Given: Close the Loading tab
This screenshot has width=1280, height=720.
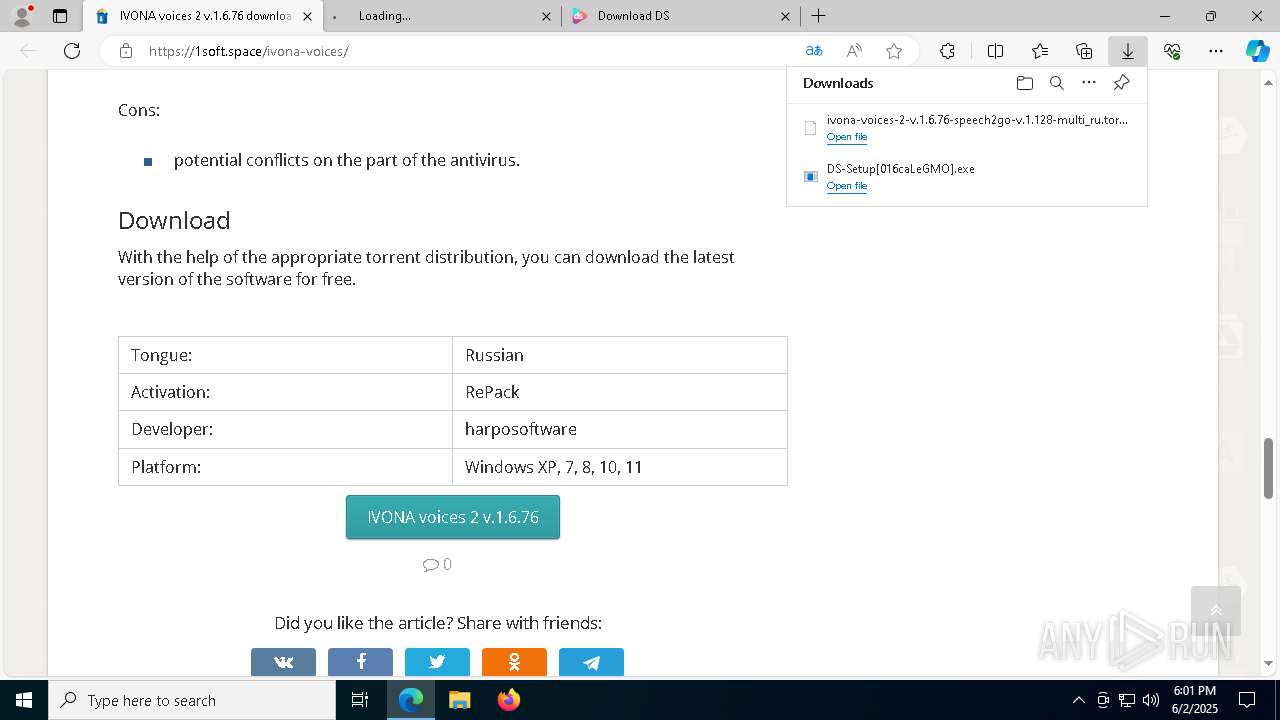Looking at the screenshot, I should tap(546, 16).
